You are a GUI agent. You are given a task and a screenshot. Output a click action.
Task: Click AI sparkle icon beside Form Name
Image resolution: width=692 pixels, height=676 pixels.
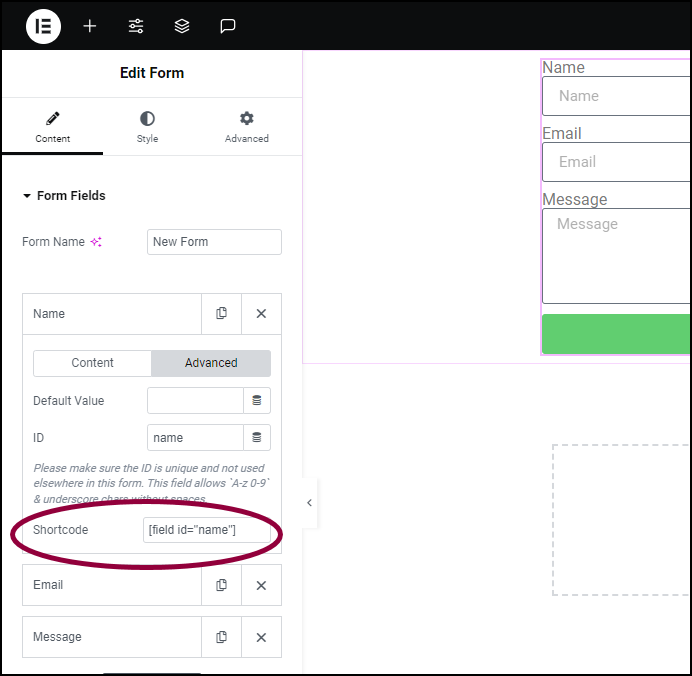[x=96, y=242]
